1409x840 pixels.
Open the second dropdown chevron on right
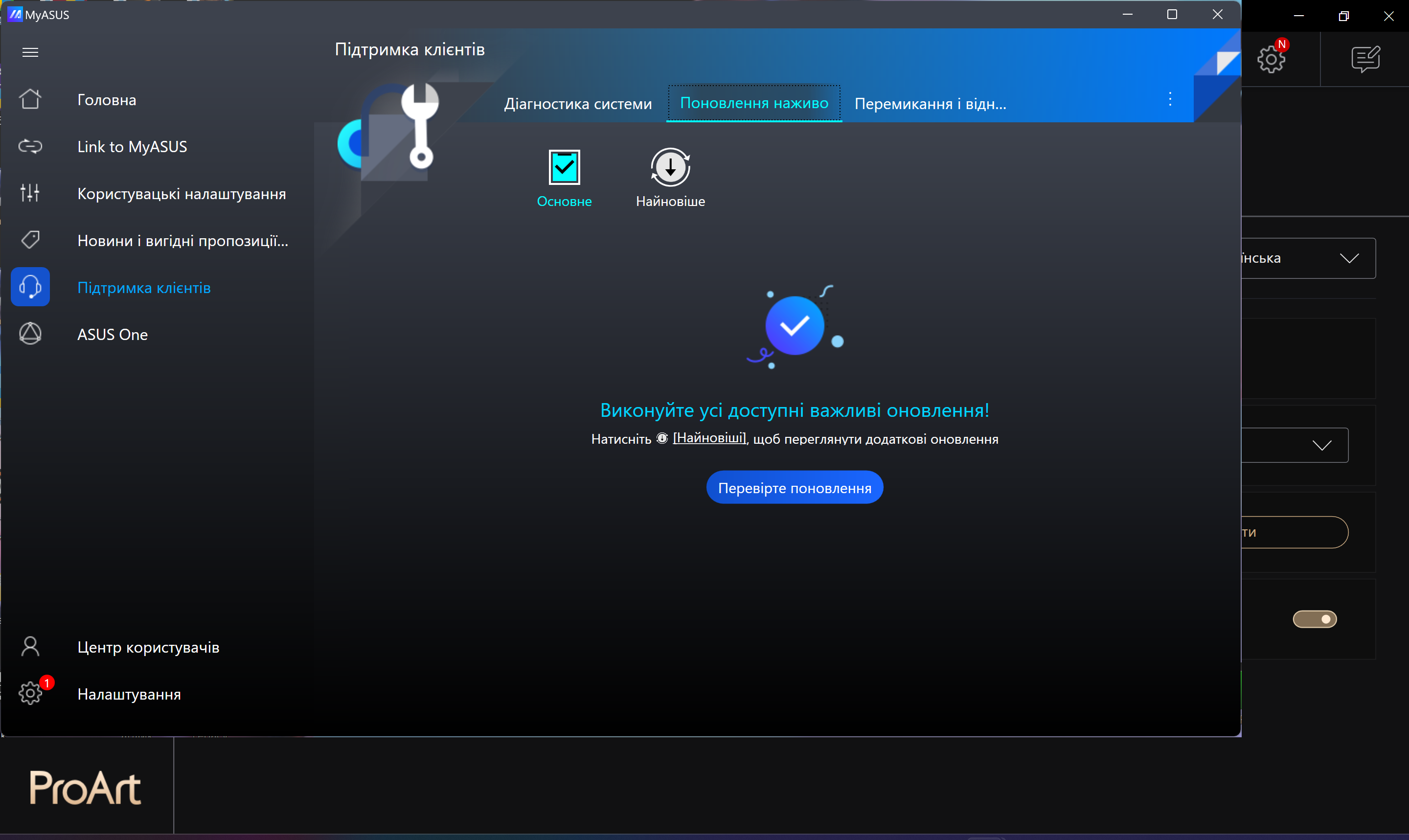tap(1321, 446)
